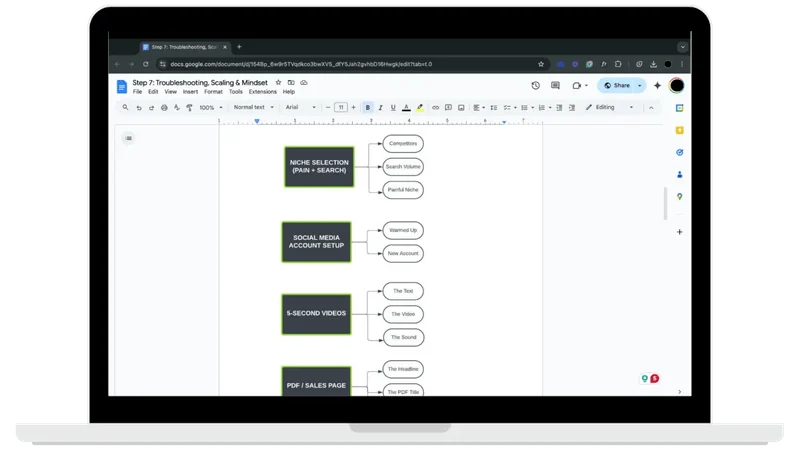Open the bulleted list dropdown

(x=527, y=108)
